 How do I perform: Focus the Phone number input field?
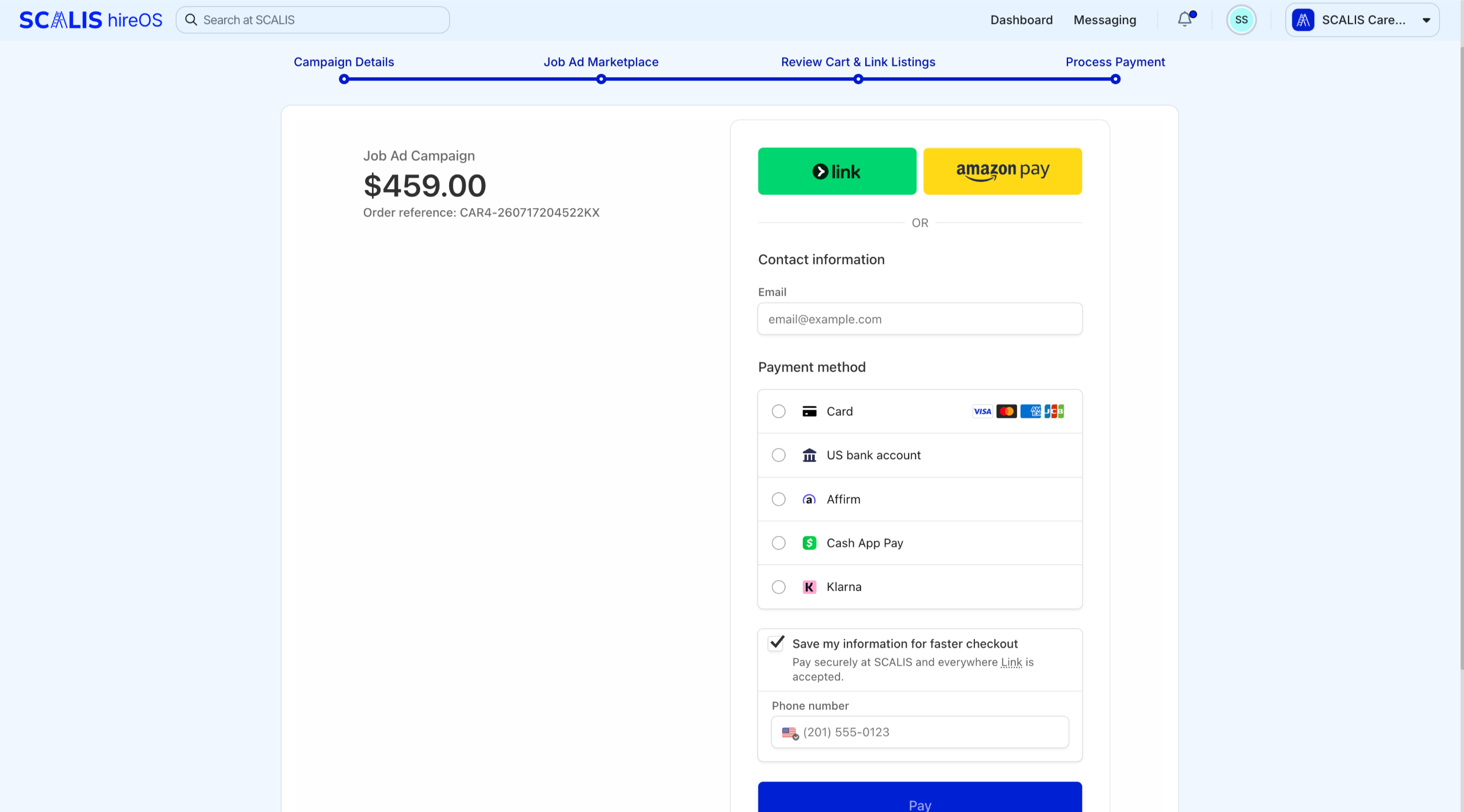pyautogui.click(x=920, y=733)
